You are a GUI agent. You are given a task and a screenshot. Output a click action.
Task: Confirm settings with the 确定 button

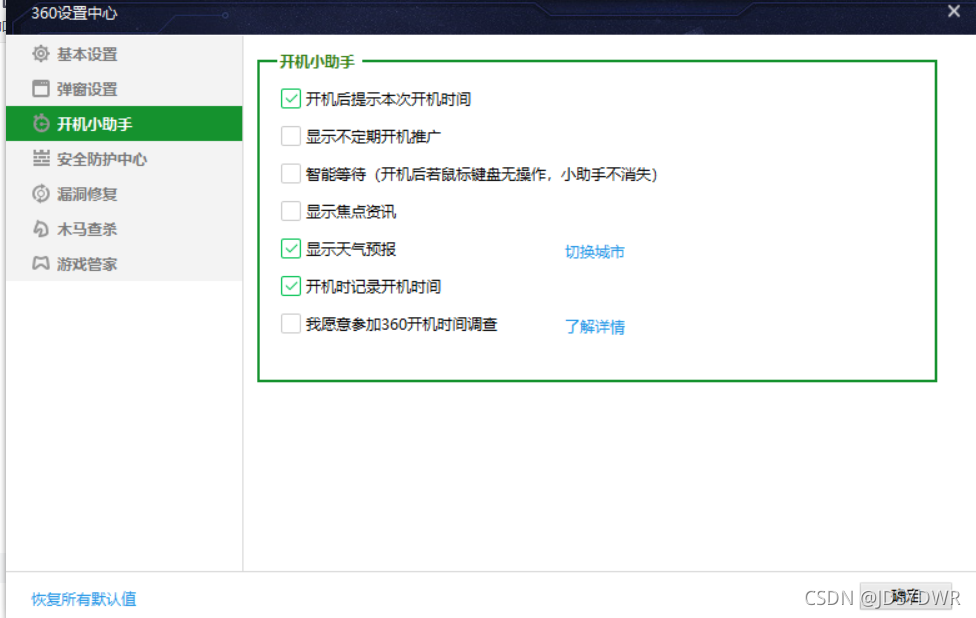(x=906, y=596)
